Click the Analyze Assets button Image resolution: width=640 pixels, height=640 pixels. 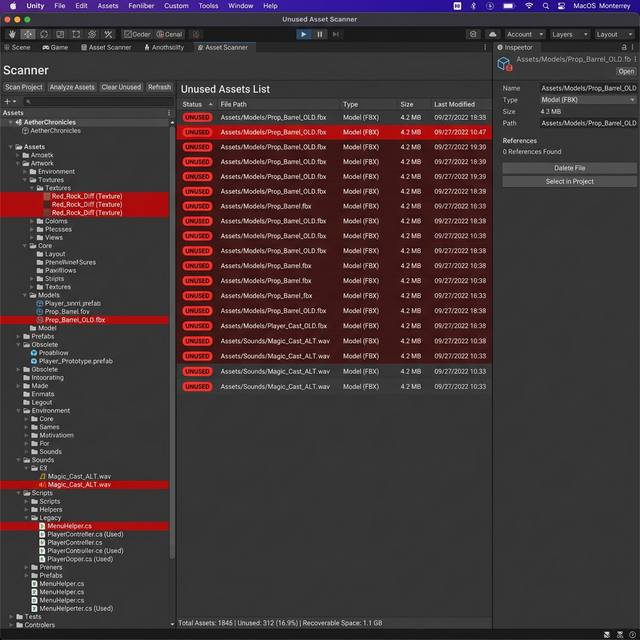click(x=72, y=87)
